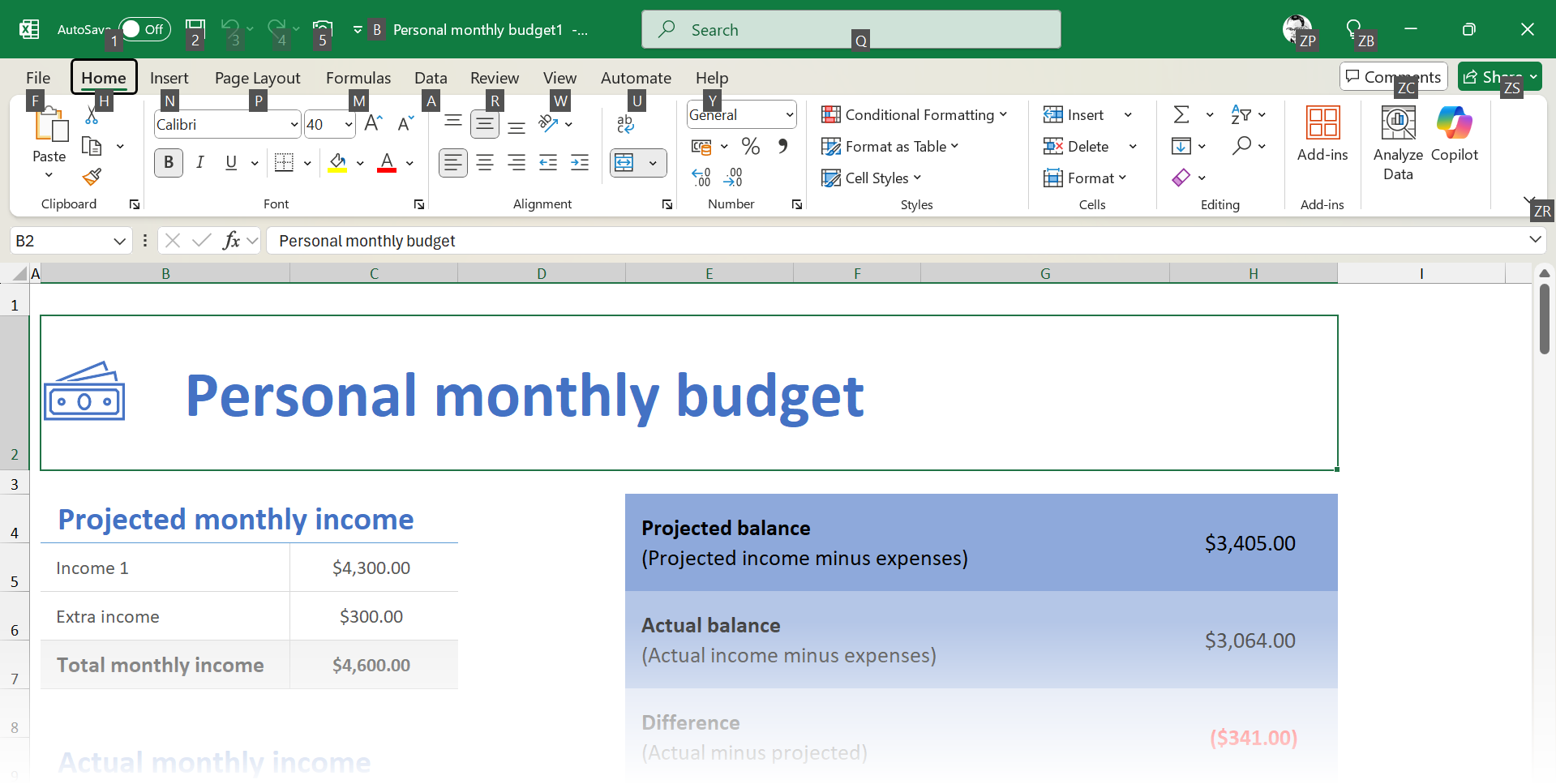This screenshot has width=1556, height=784.
Task: Decrease indent in Alignment group
Action: click(x=548, y=163)
